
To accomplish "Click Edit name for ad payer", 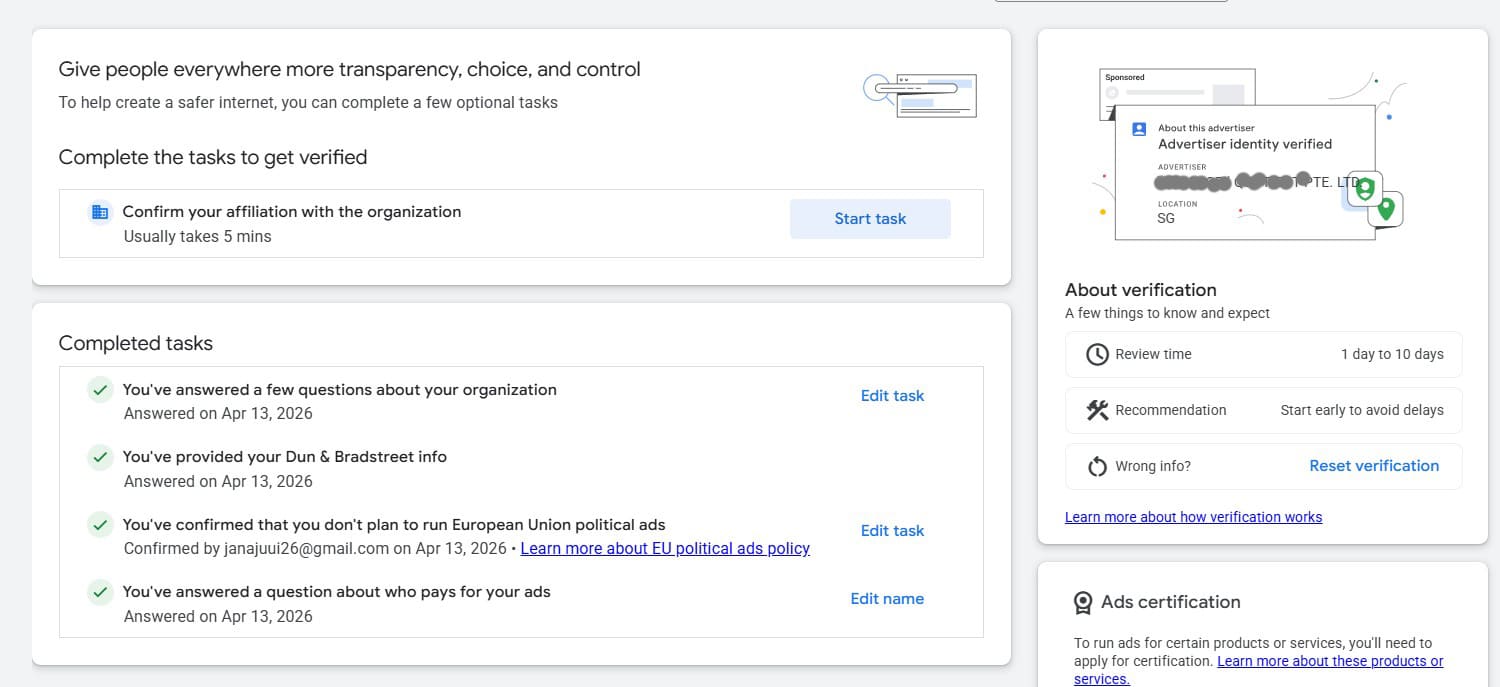I will (887, 599).
